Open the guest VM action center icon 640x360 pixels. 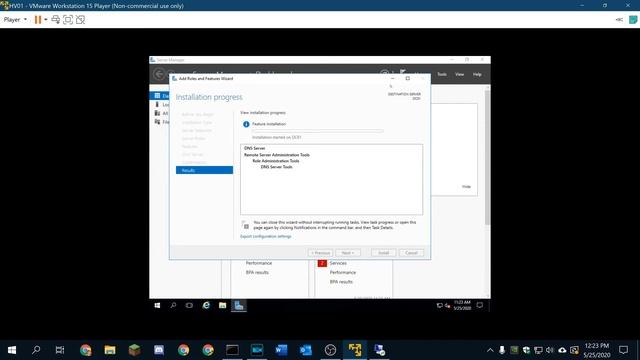pos(480,305)
